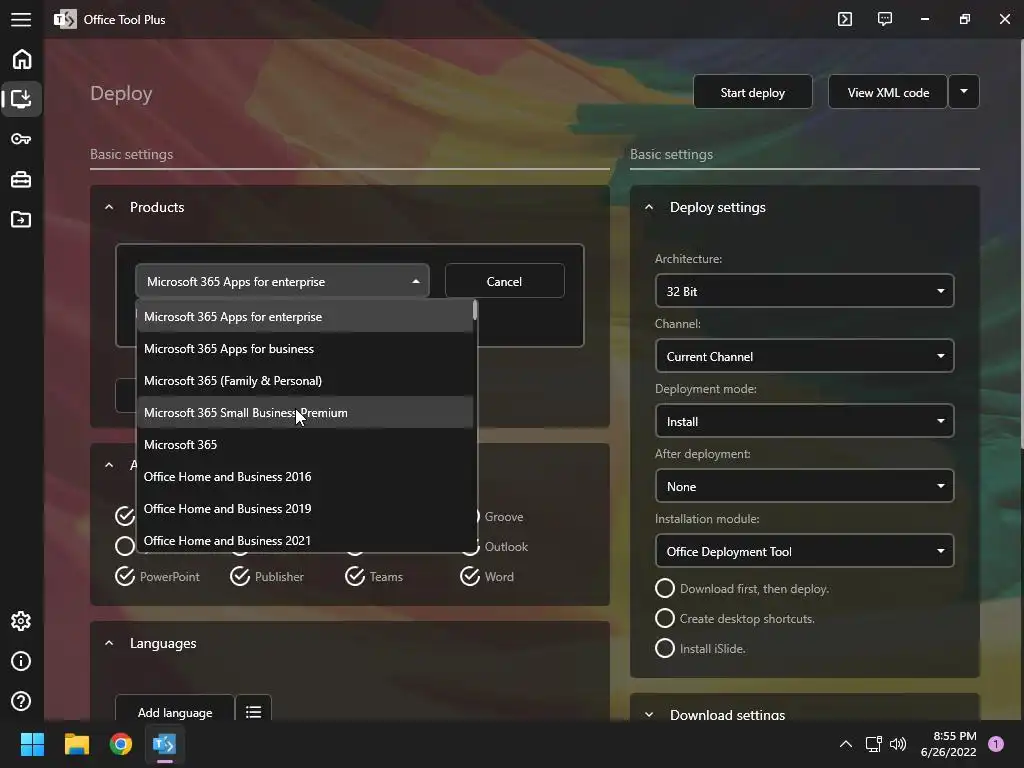Open the product selection combo box
The image size is (1024, 768).
(282, 281)
